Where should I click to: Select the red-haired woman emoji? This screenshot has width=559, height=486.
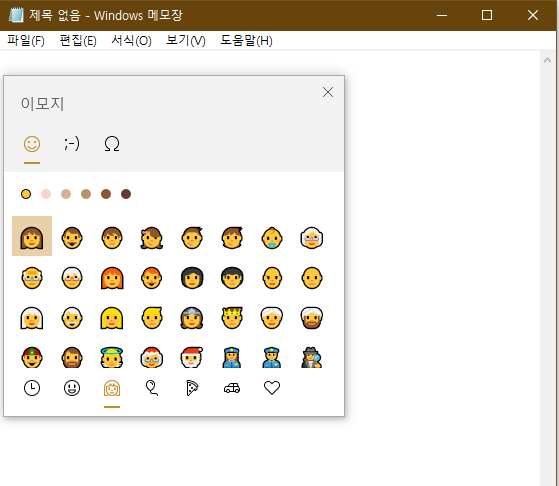(112, 278)
